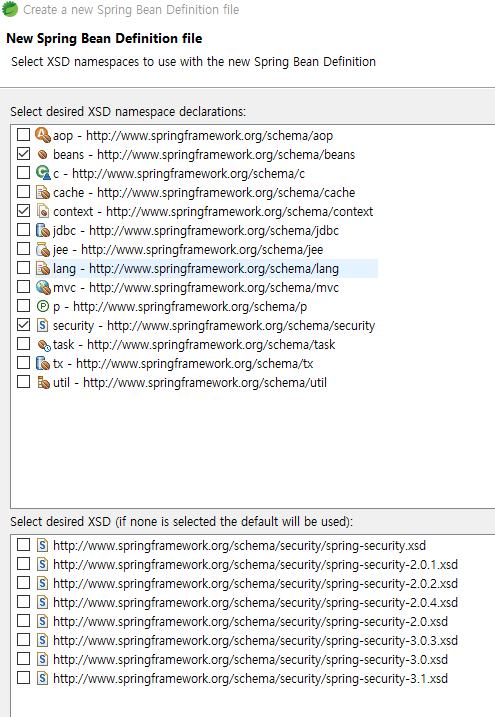
Task: Select checkbox for spring-security-2.0.xsd
Action: point(23,621)
